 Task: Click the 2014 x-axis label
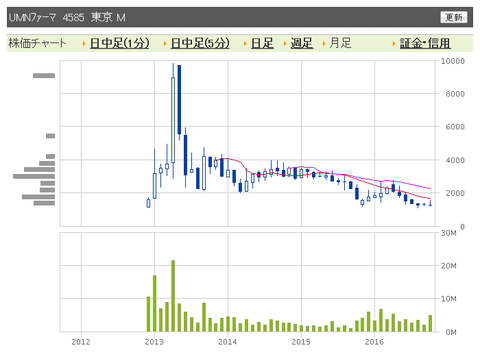[x=228, y=342]
